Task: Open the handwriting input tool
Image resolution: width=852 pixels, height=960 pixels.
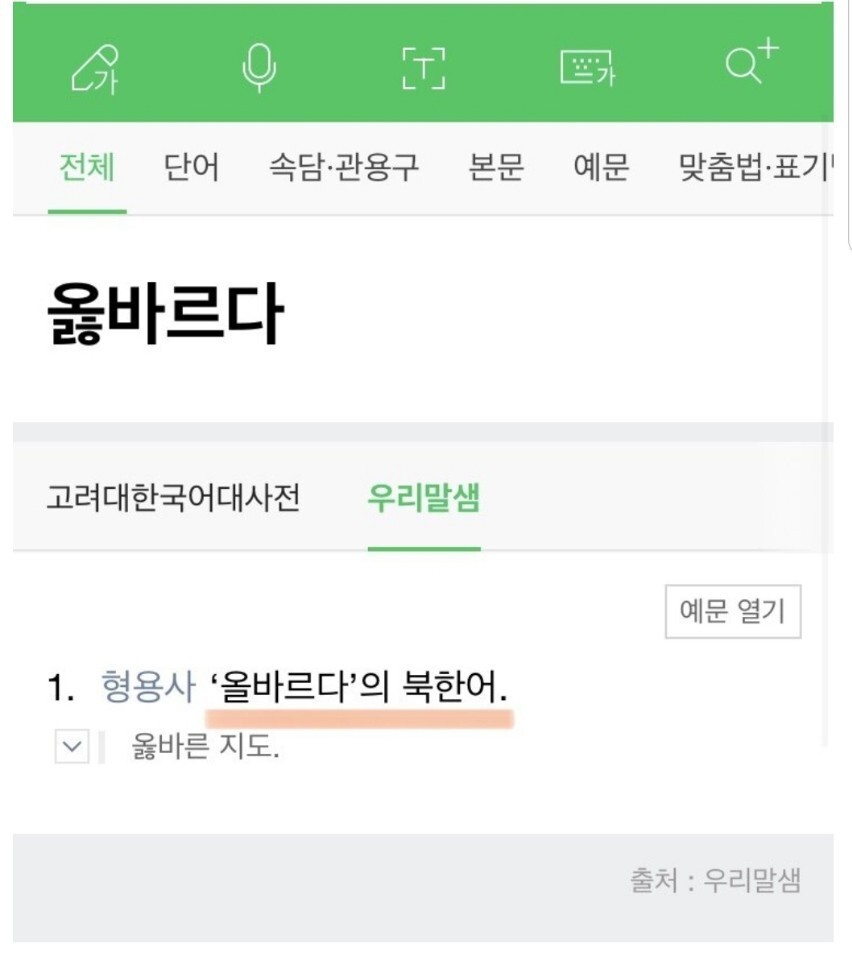Action: click(x=95, y=70)
